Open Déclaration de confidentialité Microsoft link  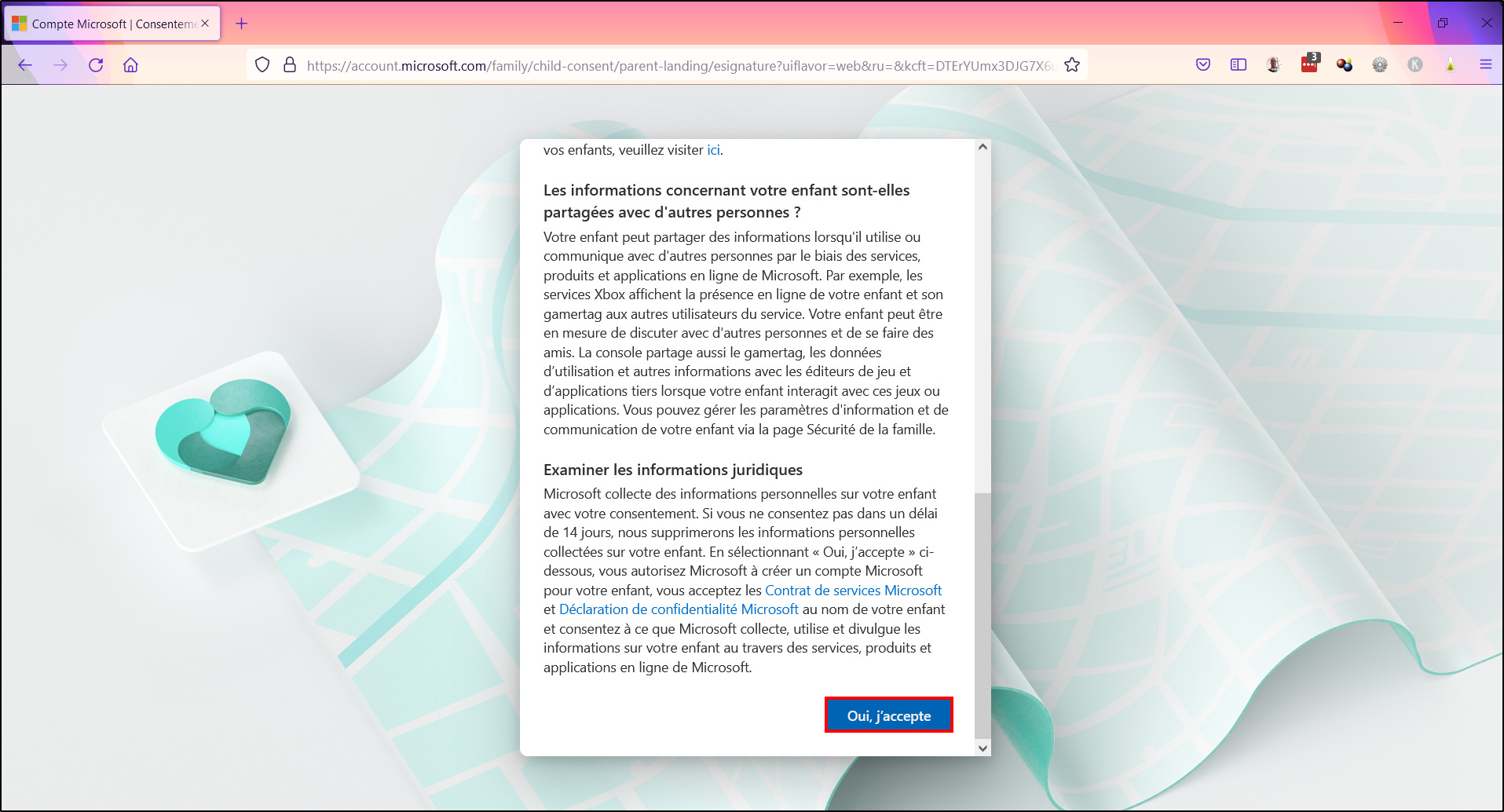(679, 609)
